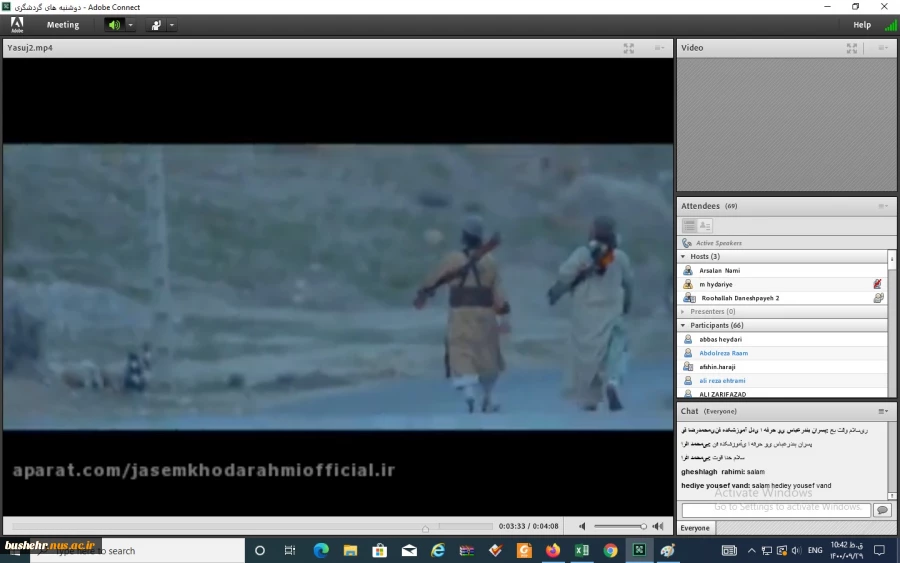Click status icon beside Roohallah Daneshpayeh 2
Image resolution: width=900 pixels, height=563 pixels.
[878, 298]
